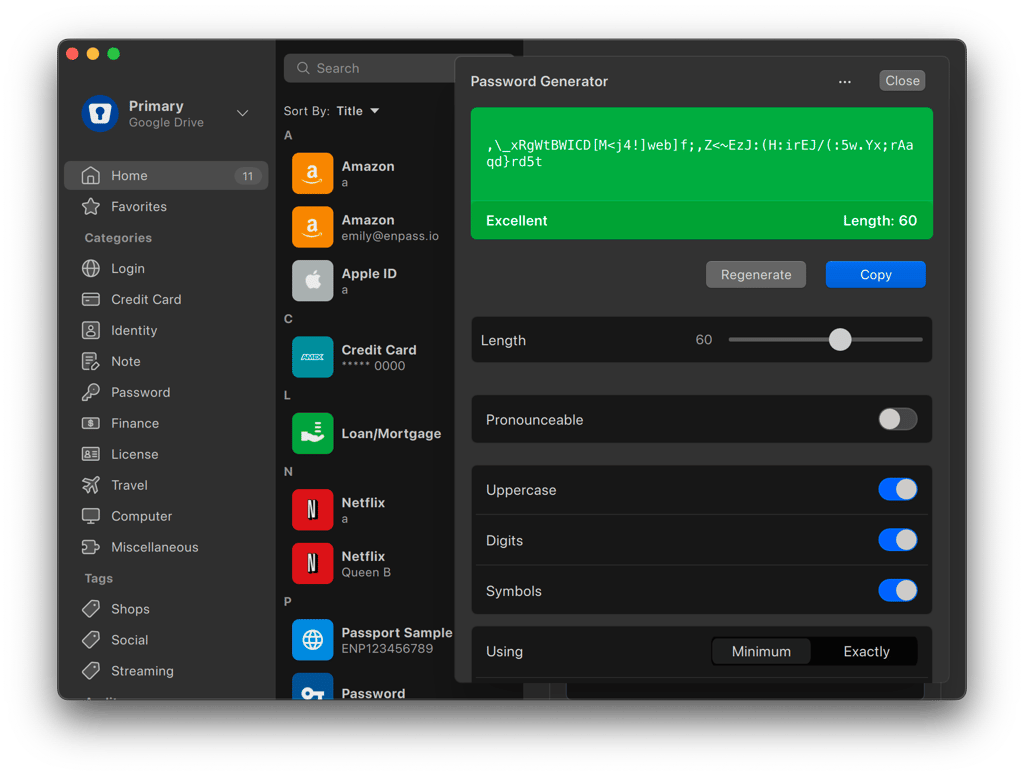
Task: Expand the Primary vault chevron
Action: (x=242, y=113)
